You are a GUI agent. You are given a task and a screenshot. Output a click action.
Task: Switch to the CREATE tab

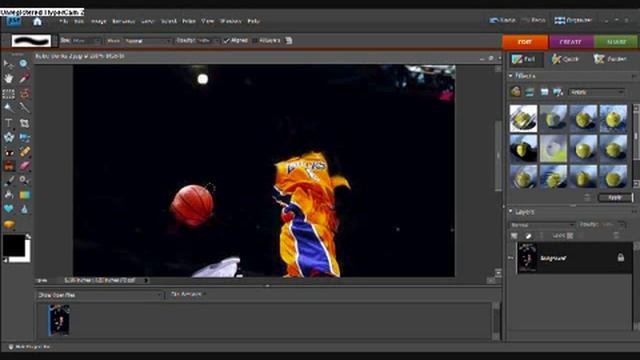[x=570, y=42]
